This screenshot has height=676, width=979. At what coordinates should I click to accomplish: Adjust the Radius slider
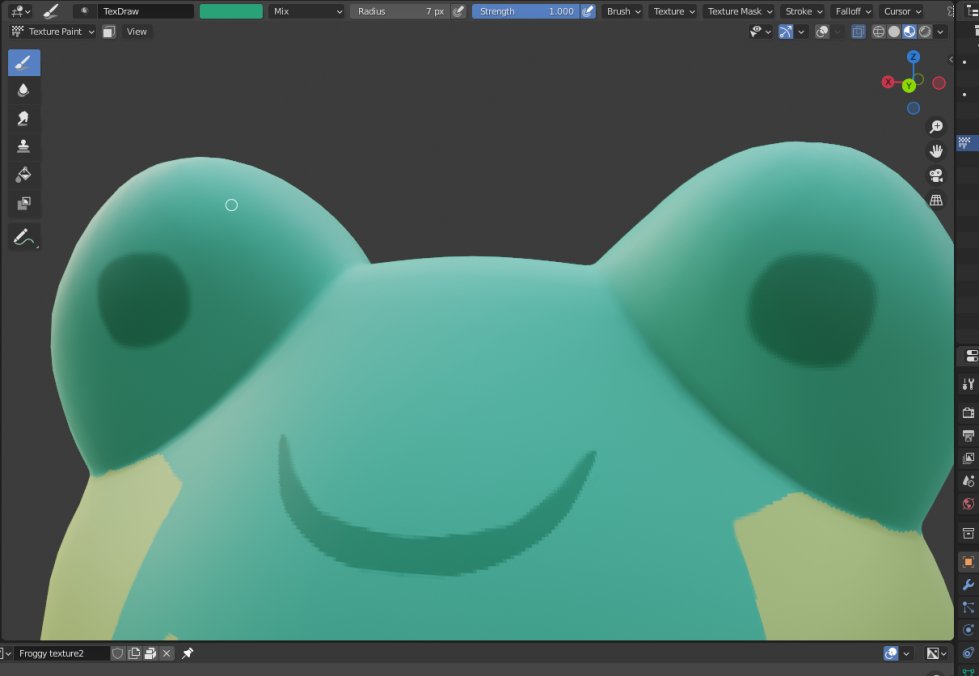400,11
